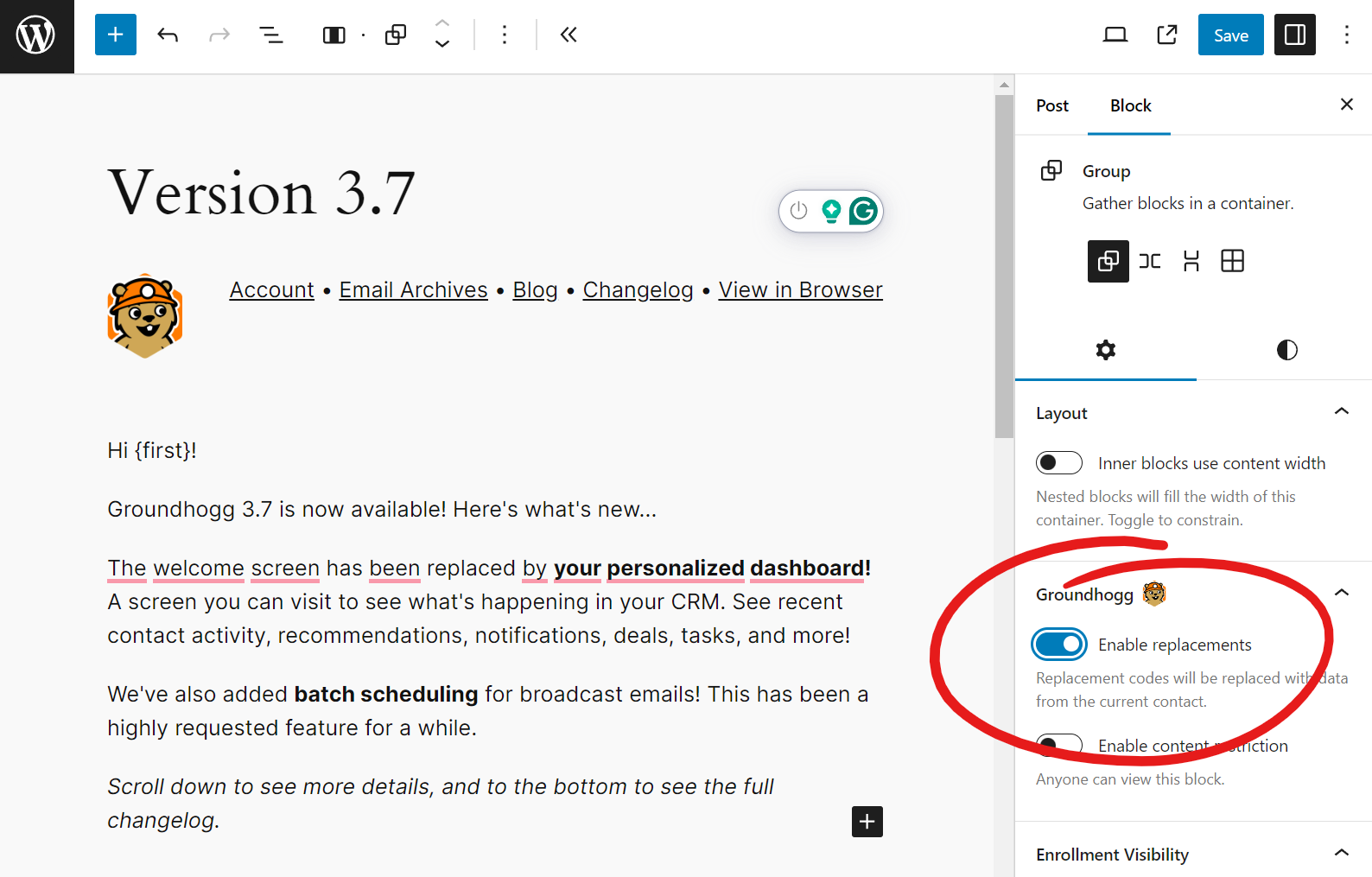Open the Settings gear tab
This screenshot has height=877, width=1372.
point(1106,350)
